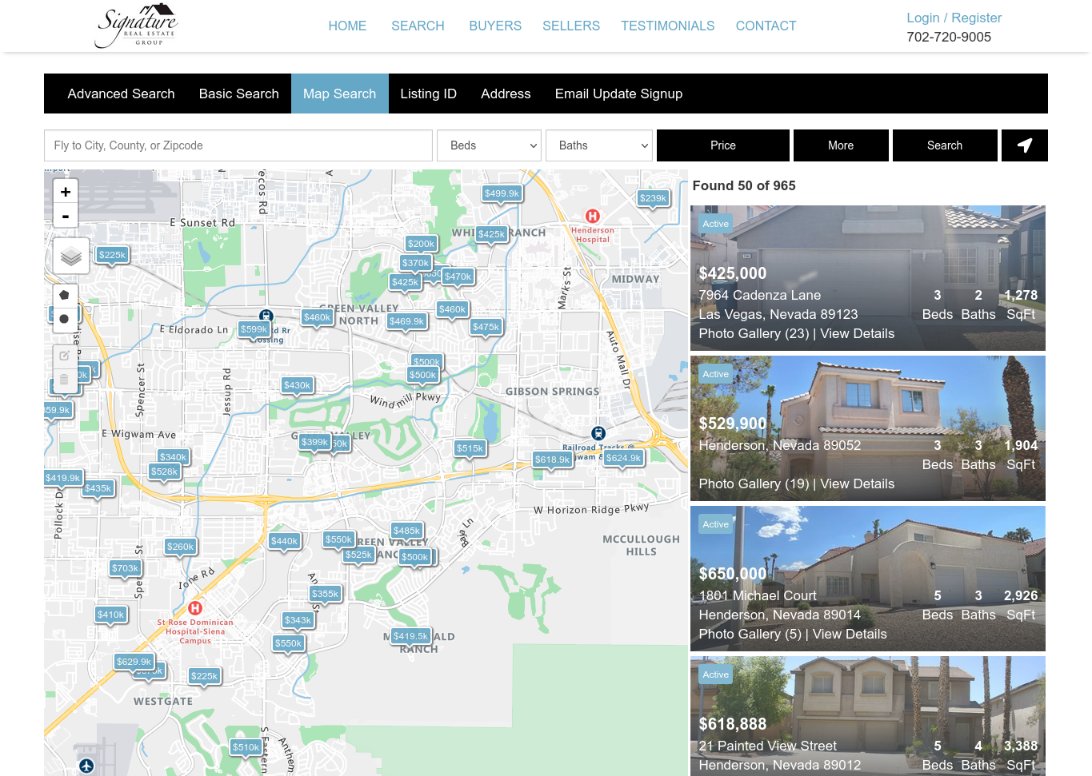1092x776 pixels.
Task: Zoom in on the map using plus icon
Action: click(65, 191)
